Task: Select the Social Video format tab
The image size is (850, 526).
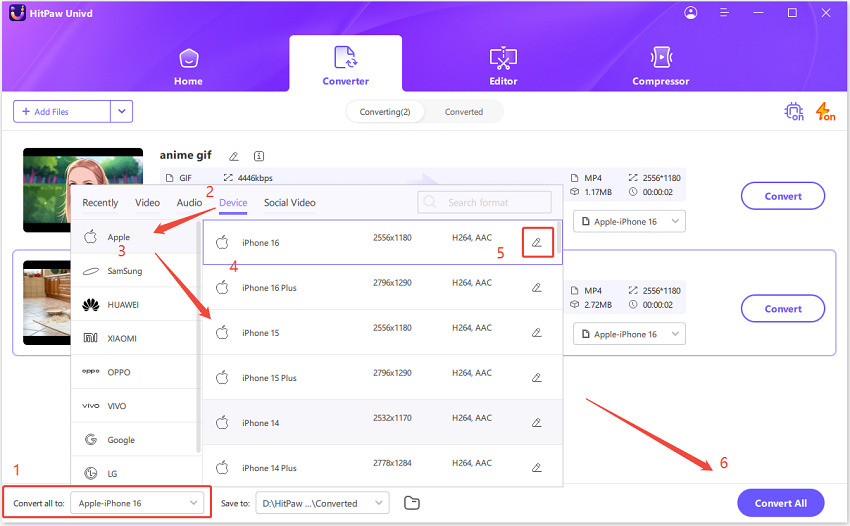Action: [x=289, y=203]
